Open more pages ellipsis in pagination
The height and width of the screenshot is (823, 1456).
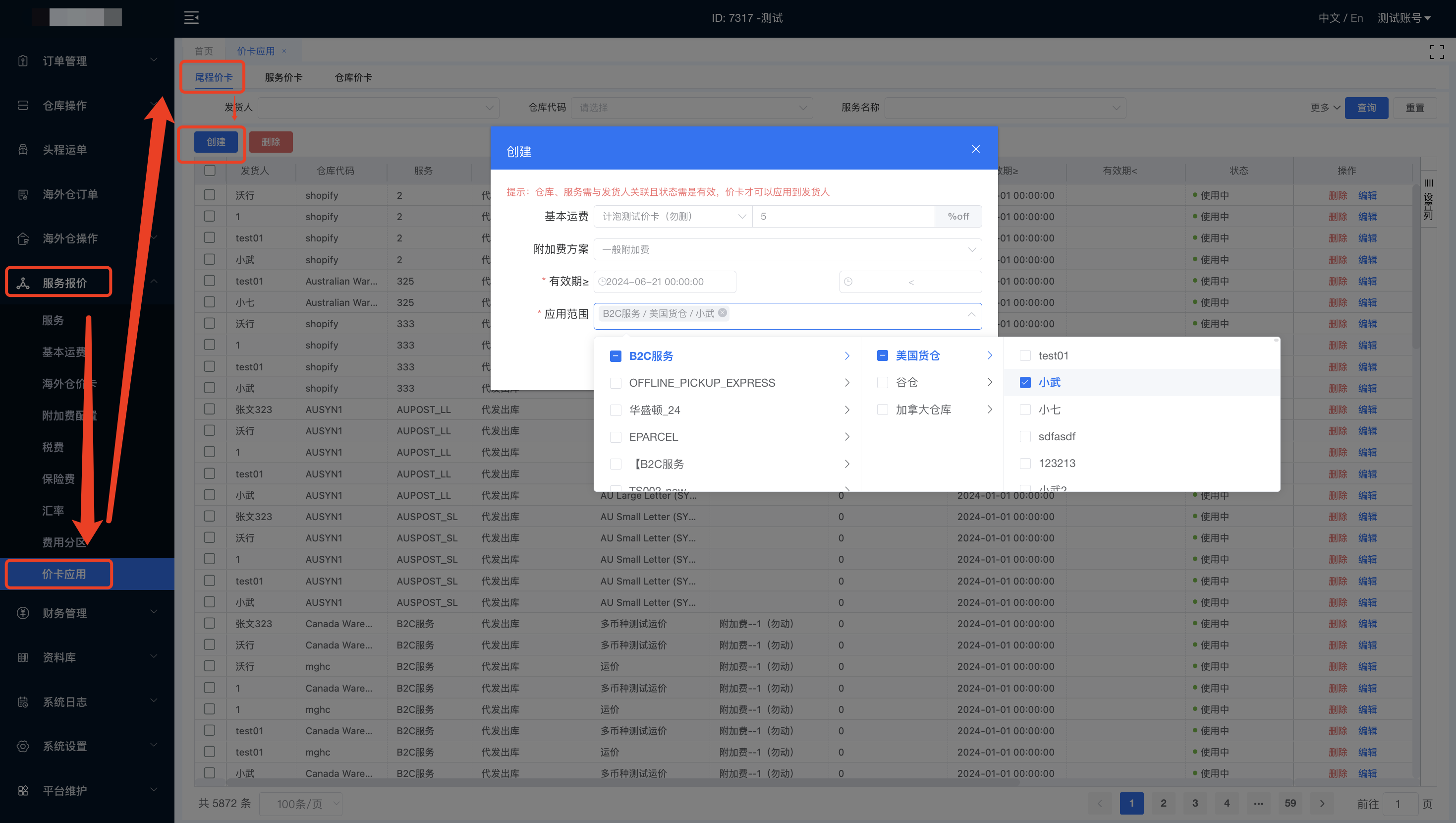1258,803
